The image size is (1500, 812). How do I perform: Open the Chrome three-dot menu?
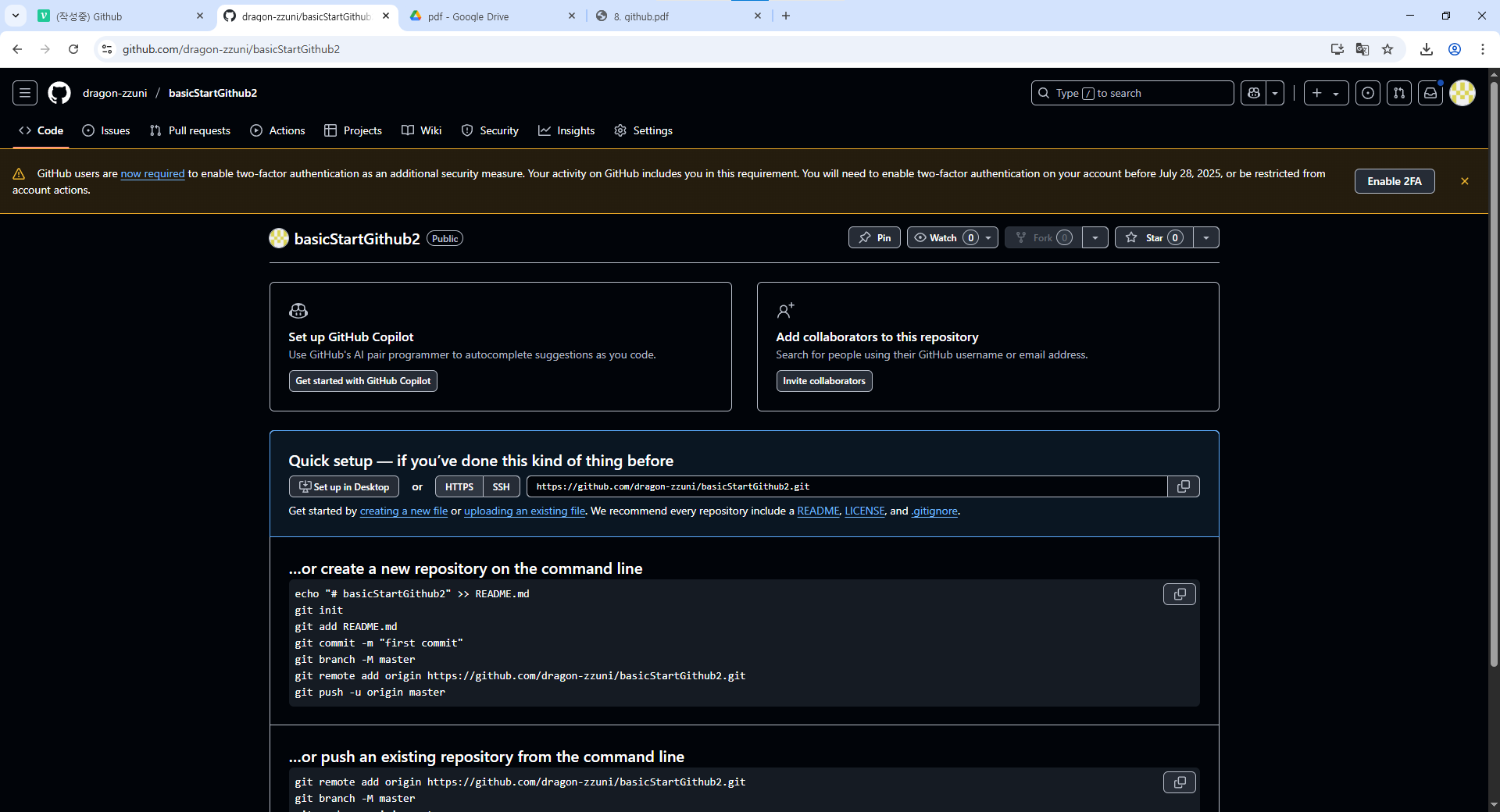click(1483, 49)
